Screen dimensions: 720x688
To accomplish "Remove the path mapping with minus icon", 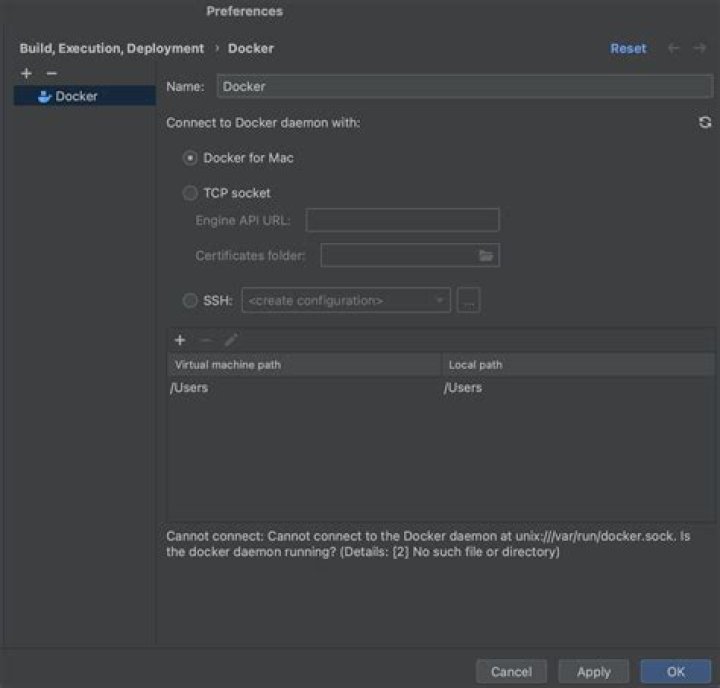I will tap(206, 340).
